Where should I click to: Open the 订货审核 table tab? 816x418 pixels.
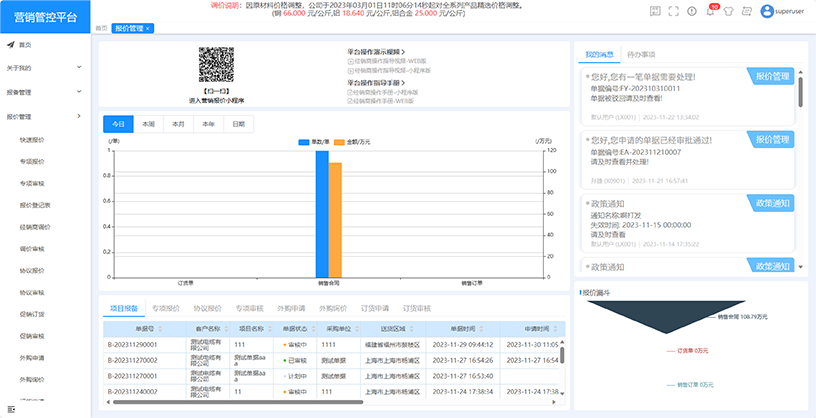coord(417,308)
